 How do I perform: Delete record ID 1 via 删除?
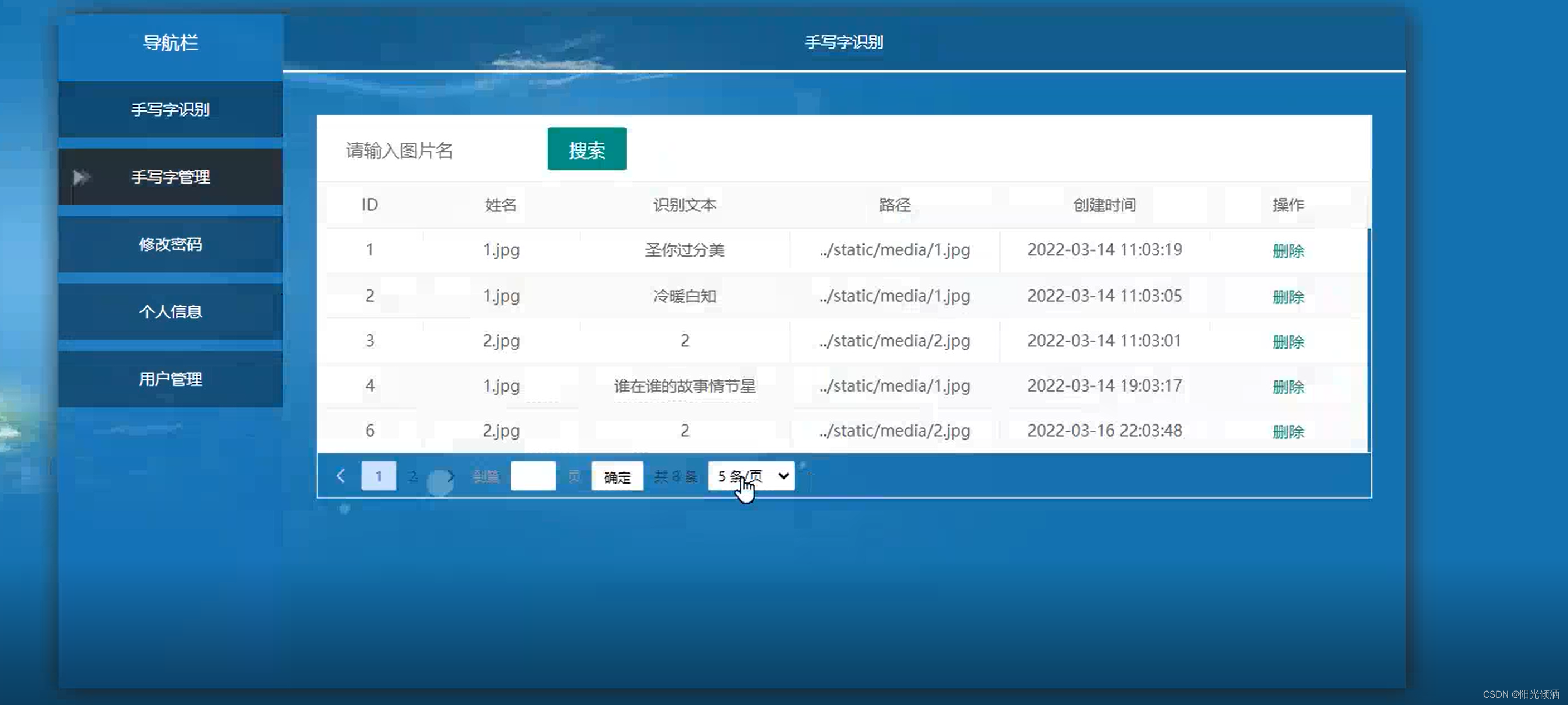[x=1288, y=251]
